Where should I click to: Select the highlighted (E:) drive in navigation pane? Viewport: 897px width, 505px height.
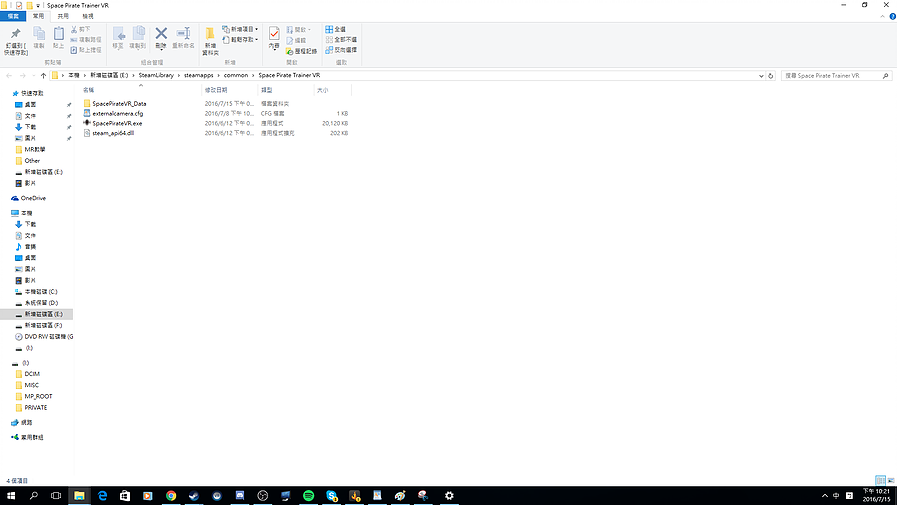tap(37, 314)
